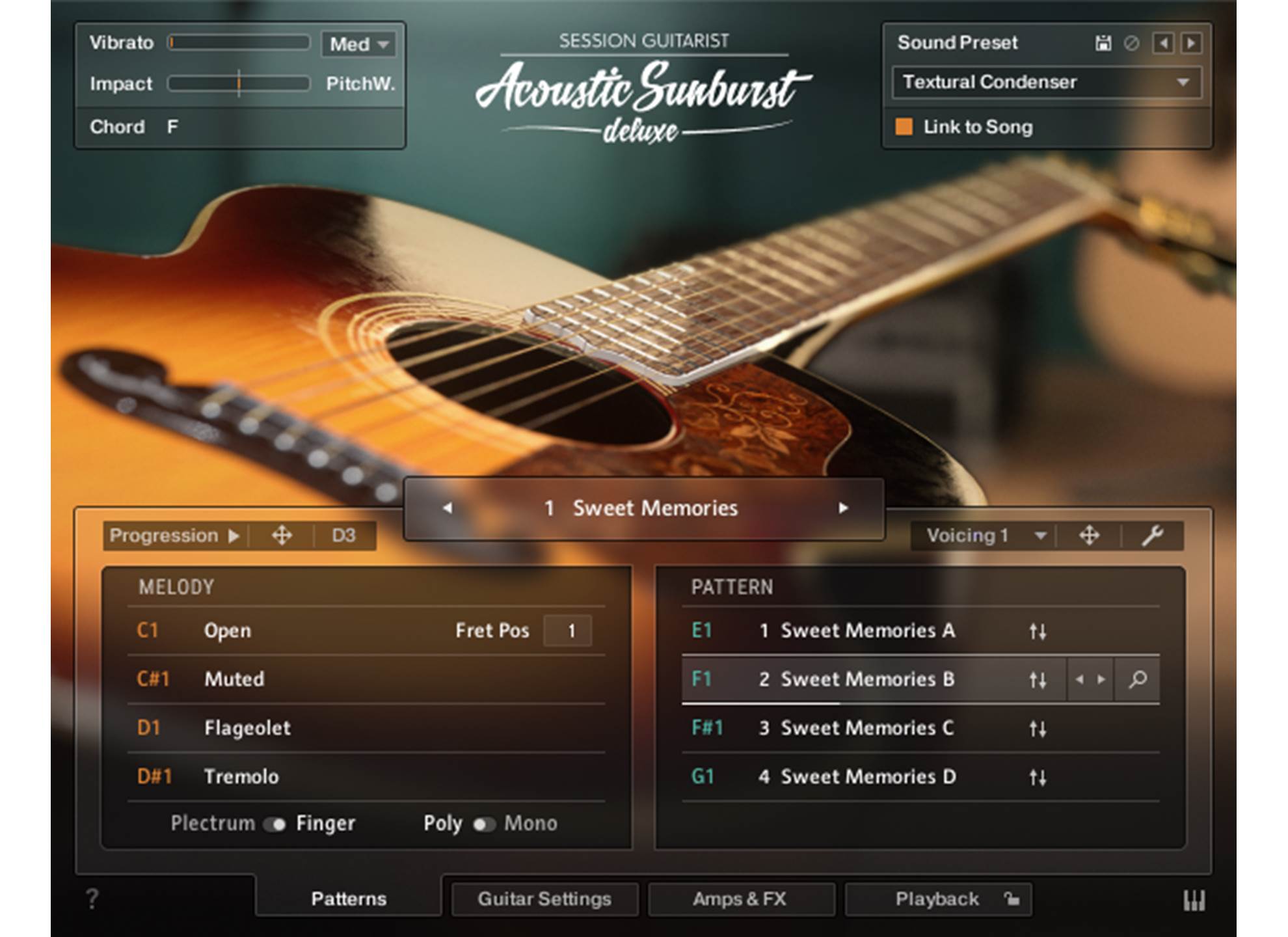This screenshot has height=937, width=1288.
Task: Click the Progression button
Action: (174, 536)
